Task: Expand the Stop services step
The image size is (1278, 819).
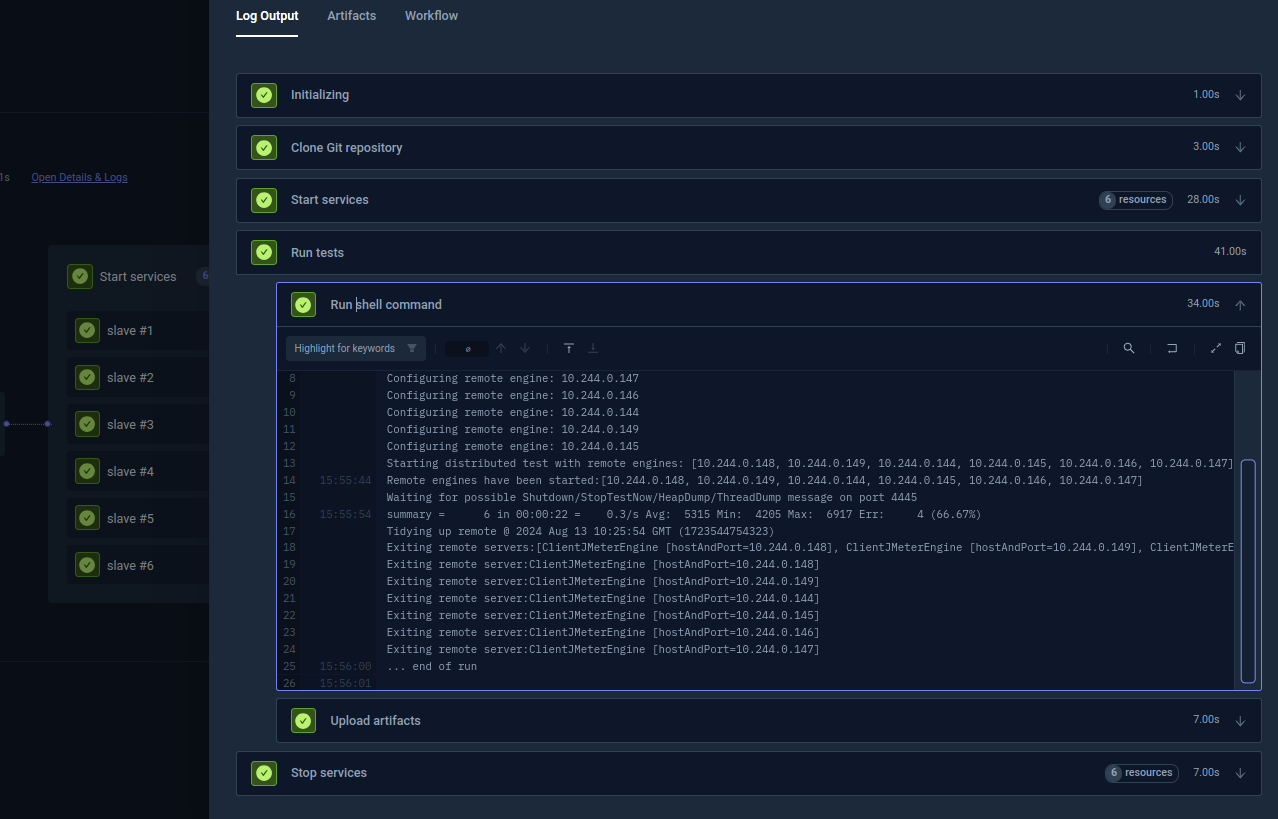Action: pyautogui.click(x=1240, y=772)
